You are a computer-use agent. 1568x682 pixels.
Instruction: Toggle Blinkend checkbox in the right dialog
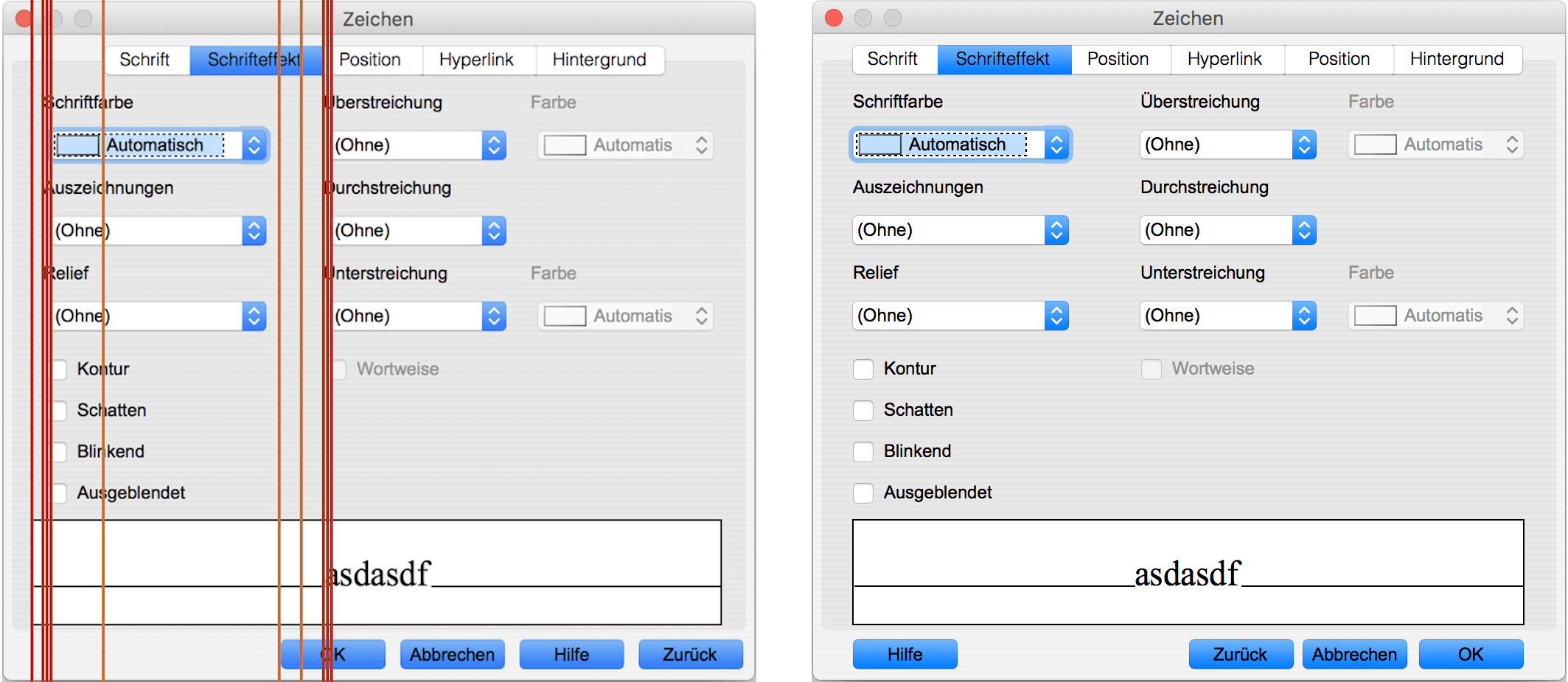tap(863, 451)
